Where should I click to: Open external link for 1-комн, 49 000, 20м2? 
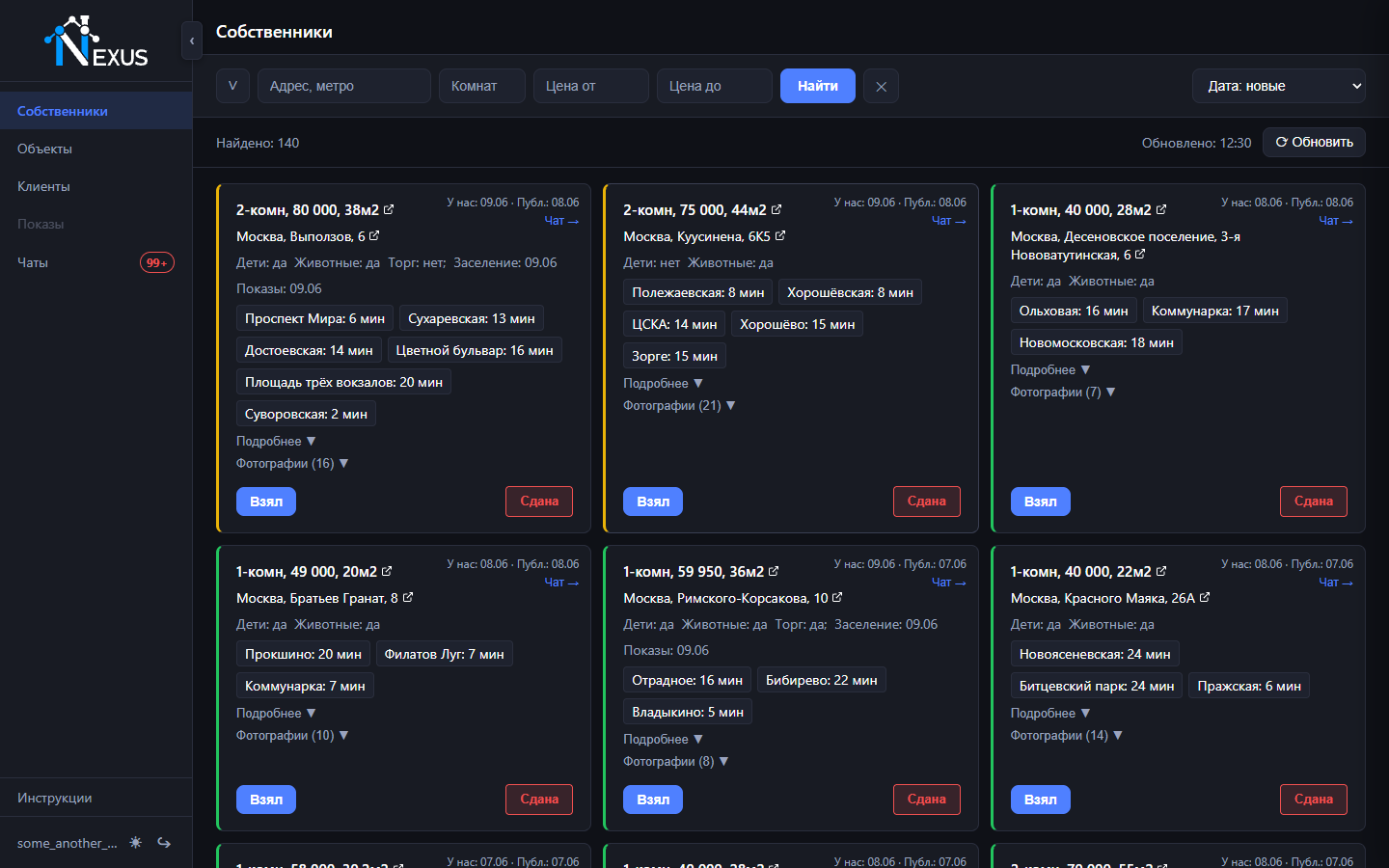pos(387,571)
